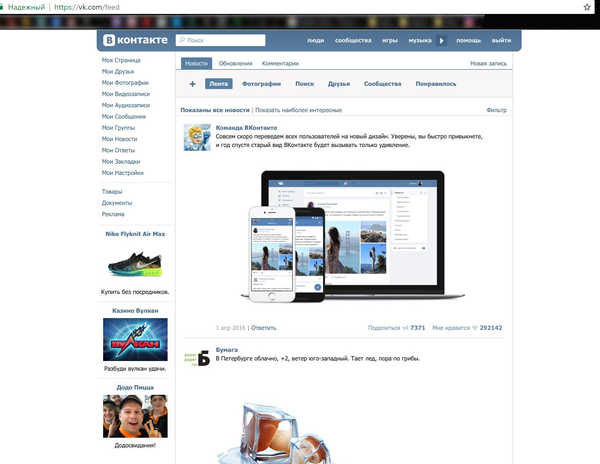Switch to the Обновления tab
600x464 pixels.
[x=235, y=63]
